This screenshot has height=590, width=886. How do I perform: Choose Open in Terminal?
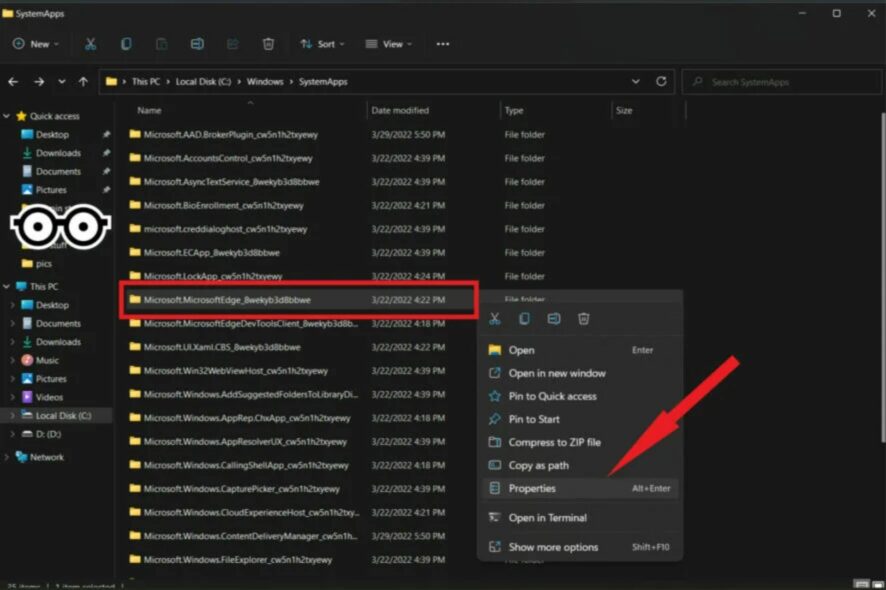coord(580,518)
